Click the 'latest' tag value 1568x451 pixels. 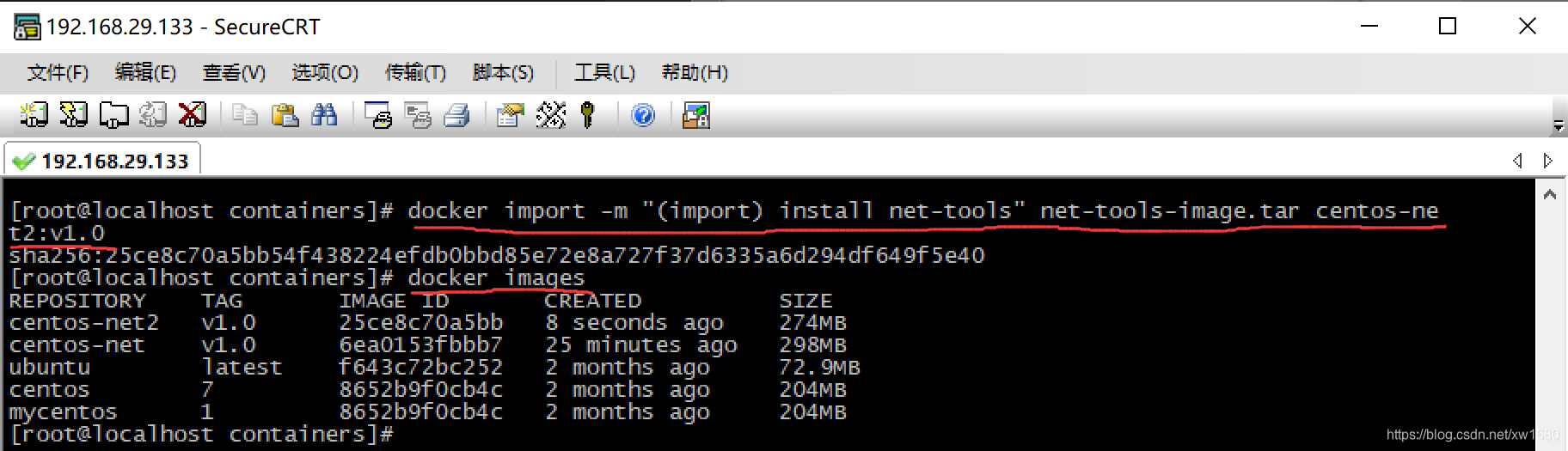coord(242,368)
